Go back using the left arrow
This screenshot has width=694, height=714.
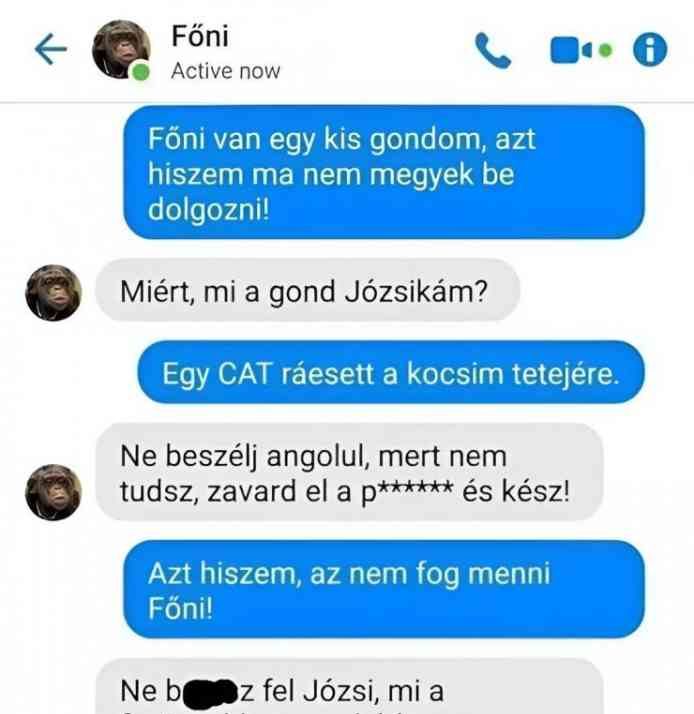[51, 49]
